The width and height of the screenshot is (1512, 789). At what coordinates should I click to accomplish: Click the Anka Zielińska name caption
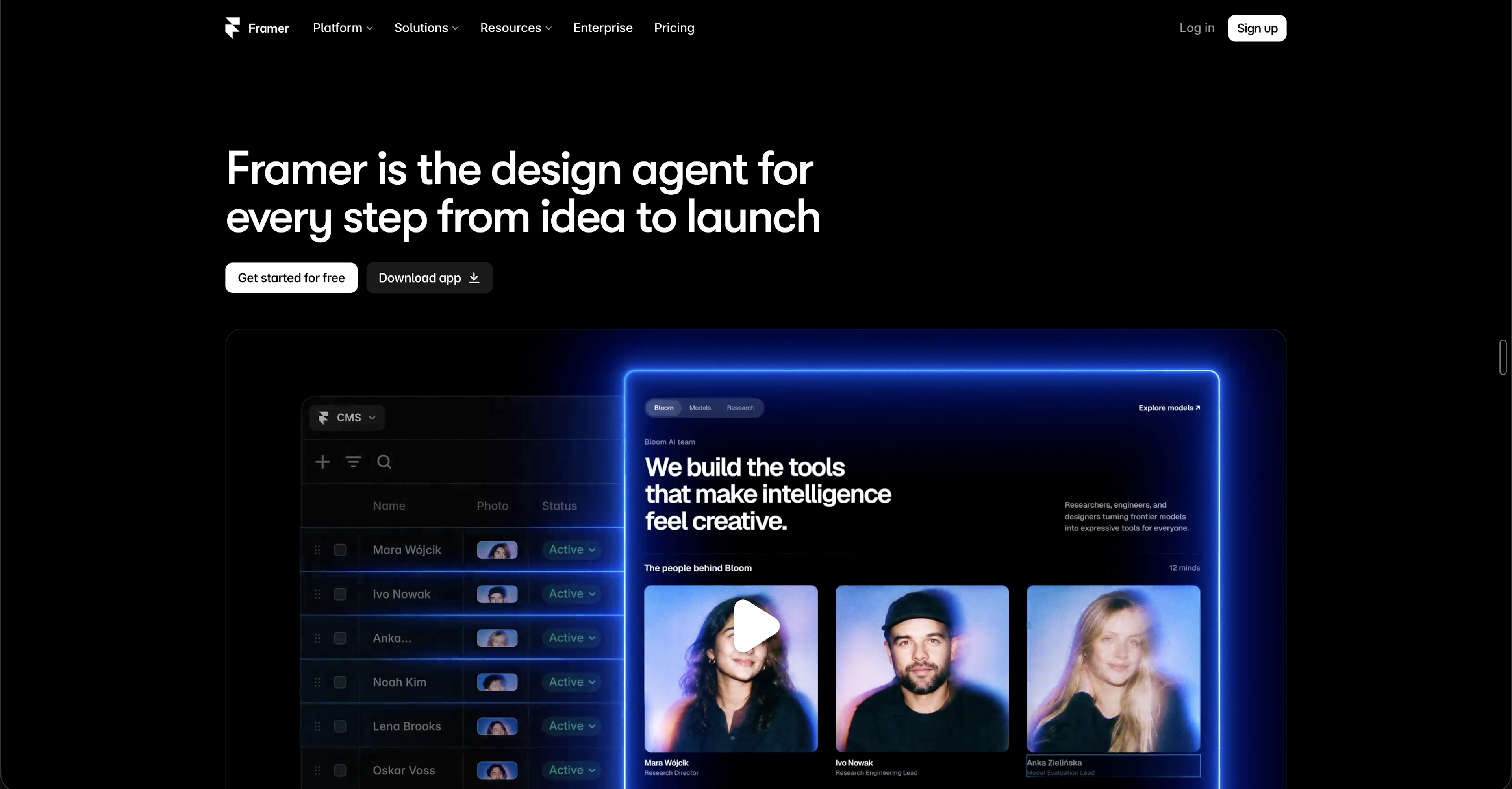[x=1054, y=763]
